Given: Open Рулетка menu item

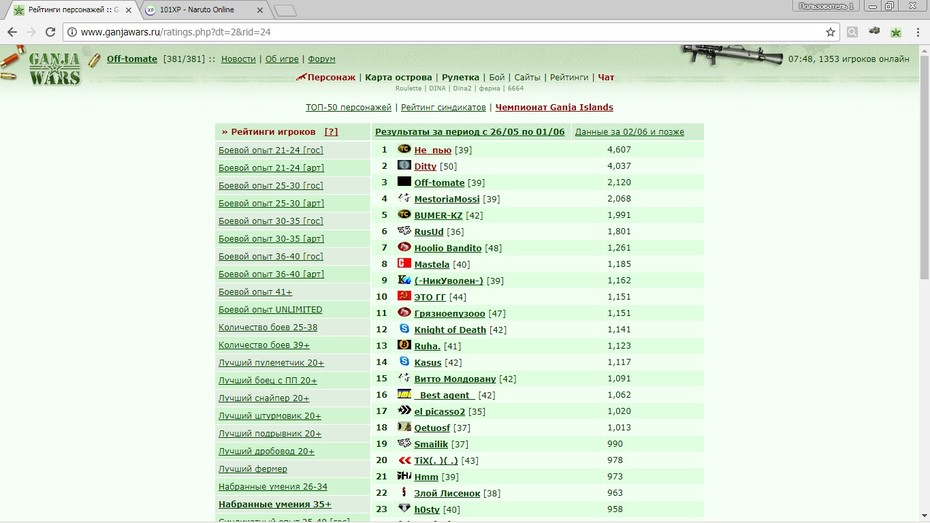Looking at the screenshot, I should (x=460, y=77).
